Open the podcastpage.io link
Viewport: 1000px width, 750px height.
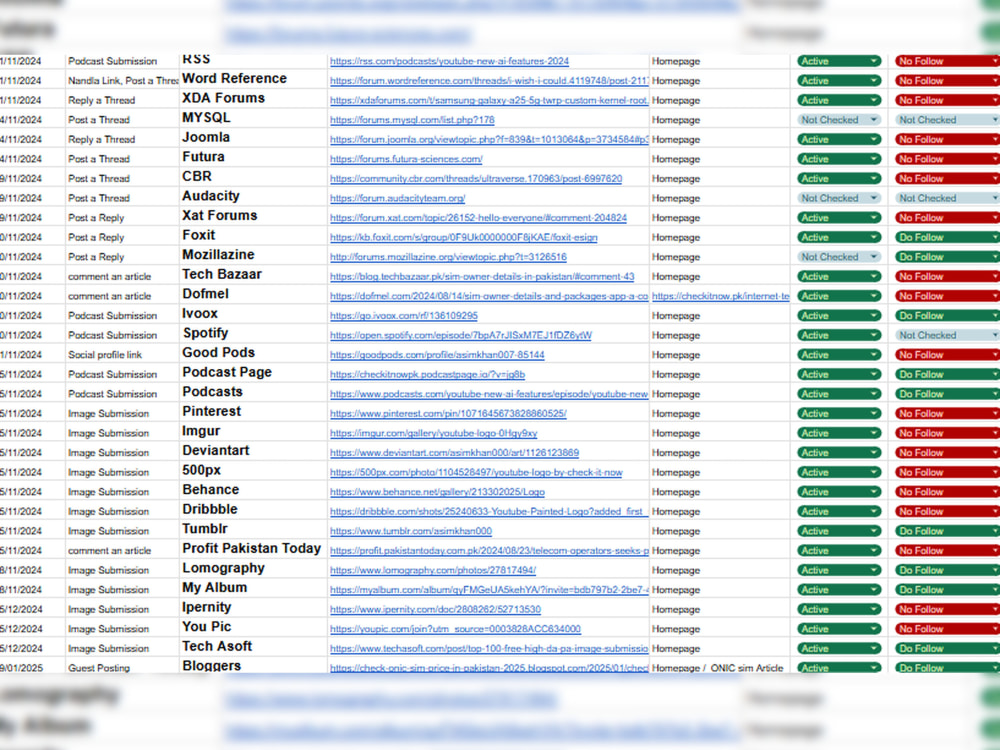tap(427, 375)
